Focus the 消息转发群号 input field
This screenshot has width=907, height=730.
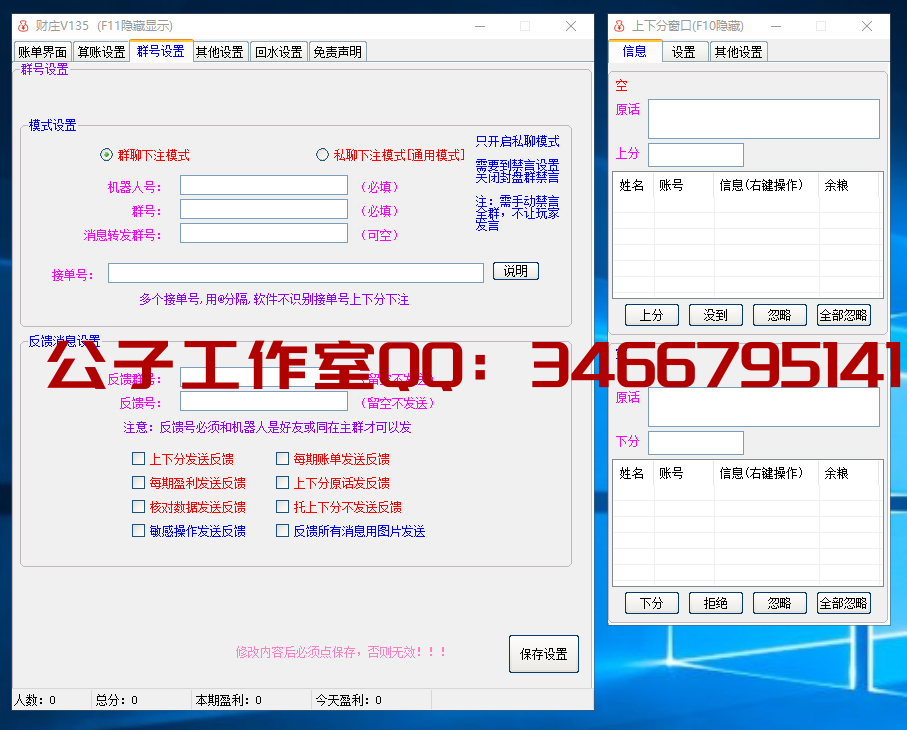click(x=264, y=233)
